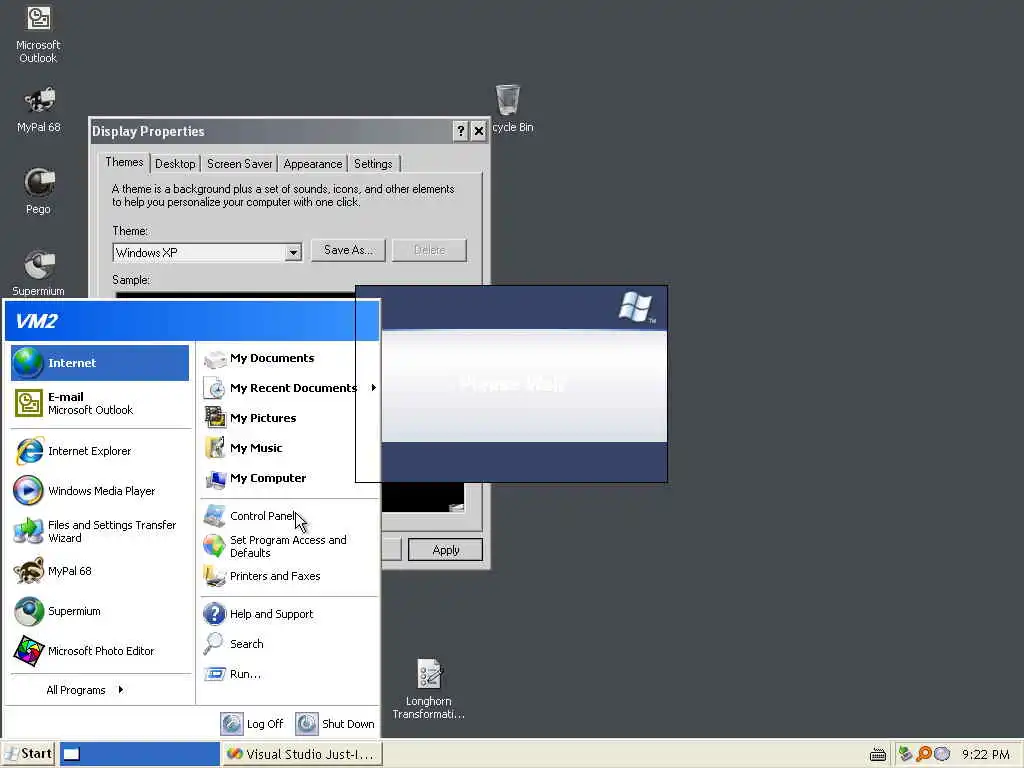The height and width of the screenshot is (768, 1024).
Task: Click the network connection tray icon
Action: (905, 754)
